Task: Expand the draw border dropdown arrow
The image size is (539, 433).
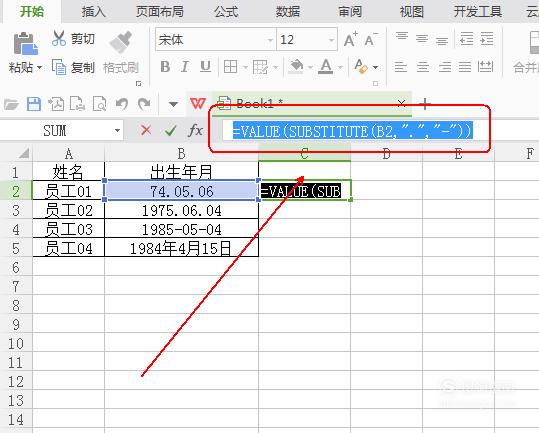Action: point(275,67)
